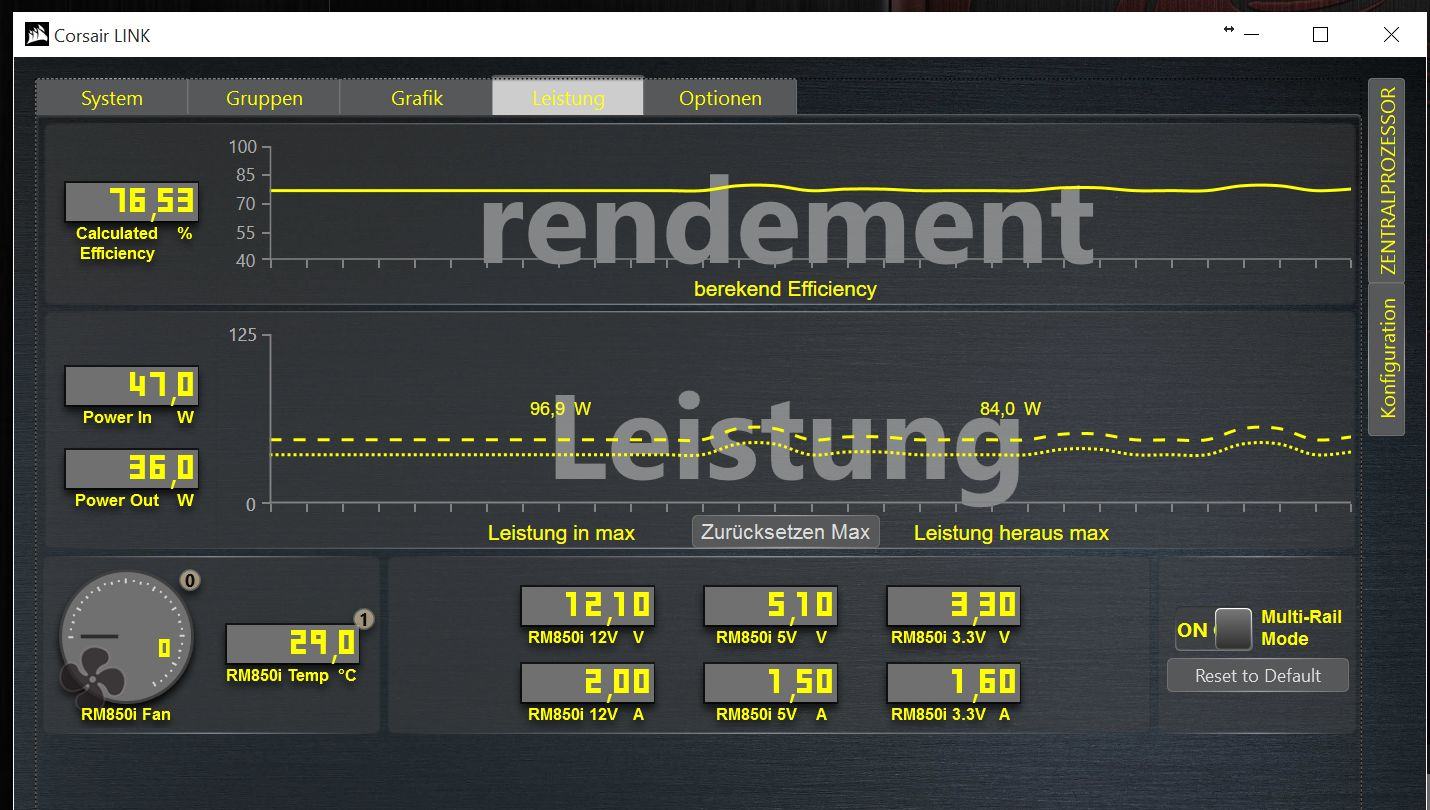Click the Power In value 47,0
Image resolution: width=1430 pixels, height=810 pixels.
132,385
